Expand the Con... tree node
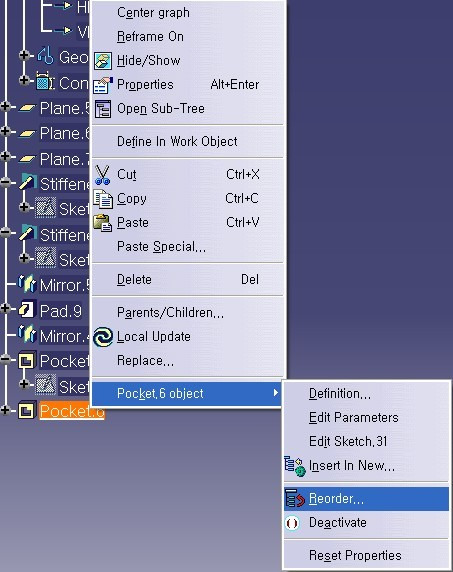Screen dimensions: 453x572 24,80
